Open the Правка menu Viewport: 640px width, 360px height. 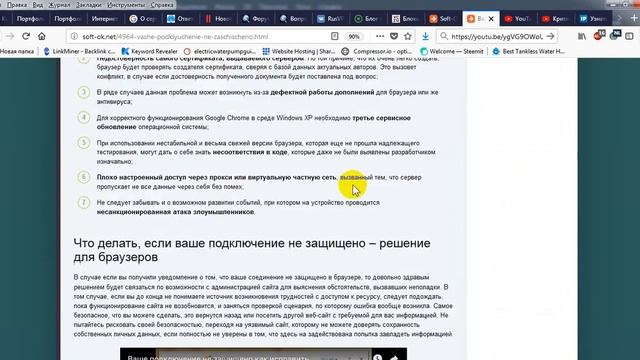pyautogui.click(x=17, y=5)
